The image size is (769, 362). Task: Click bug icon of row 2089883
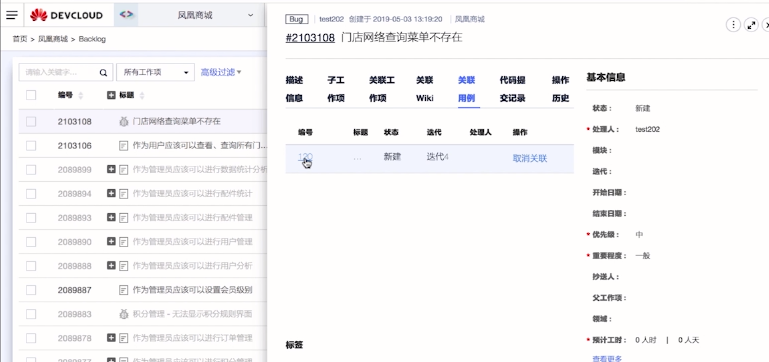click(124, 314)
